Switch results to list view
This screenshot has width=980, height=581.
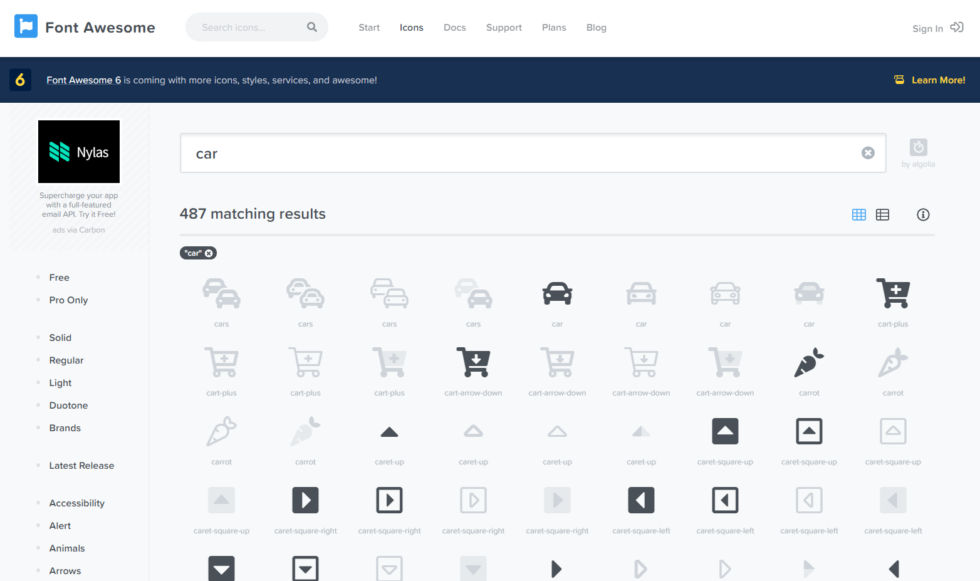click(881, 214)
